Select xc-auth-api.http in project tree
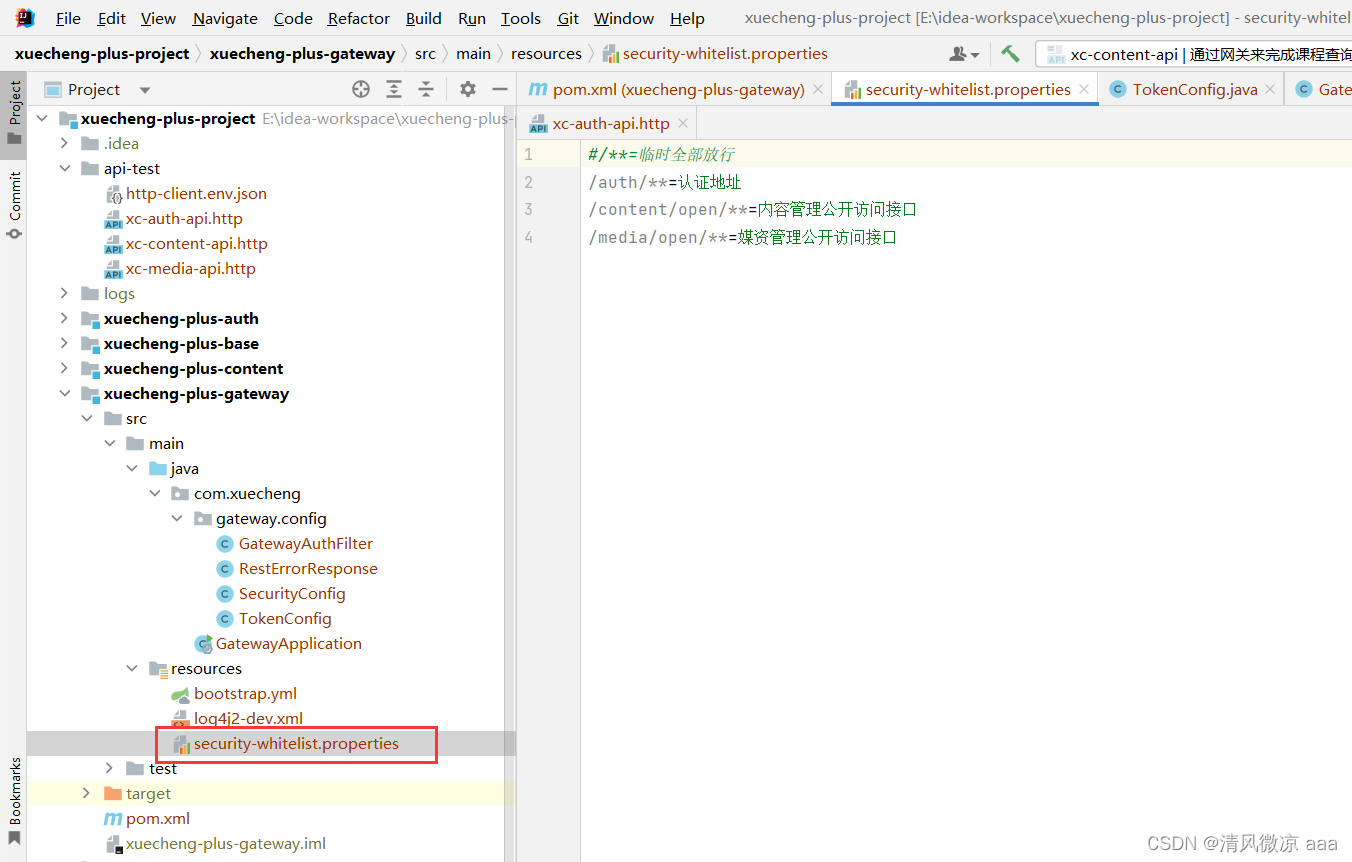 click(184, 218)
